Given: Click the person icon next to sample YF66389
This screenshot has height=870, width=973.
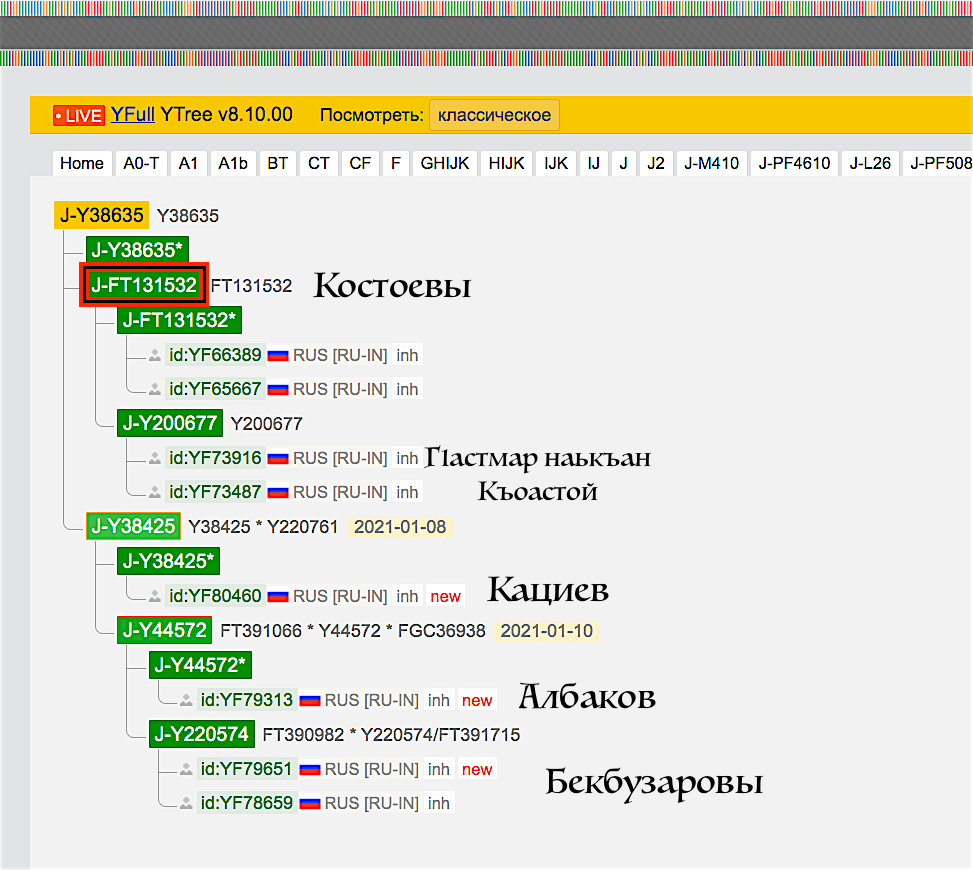Looking at the screenshot, I should [x=153, y=355].
